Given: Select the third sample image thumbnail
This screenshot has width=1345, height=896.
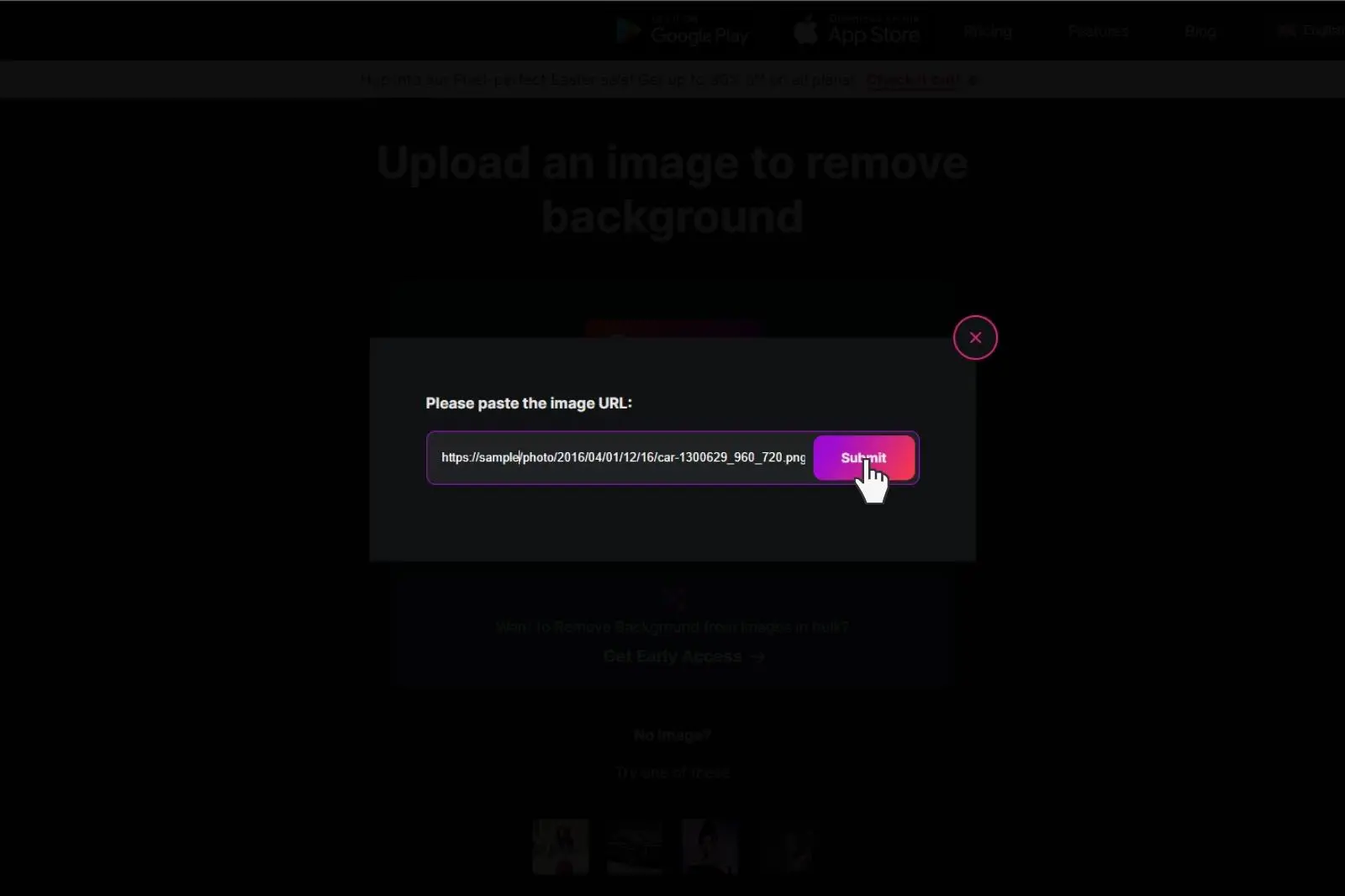Looking at the screenshot, I should point(710,846).
